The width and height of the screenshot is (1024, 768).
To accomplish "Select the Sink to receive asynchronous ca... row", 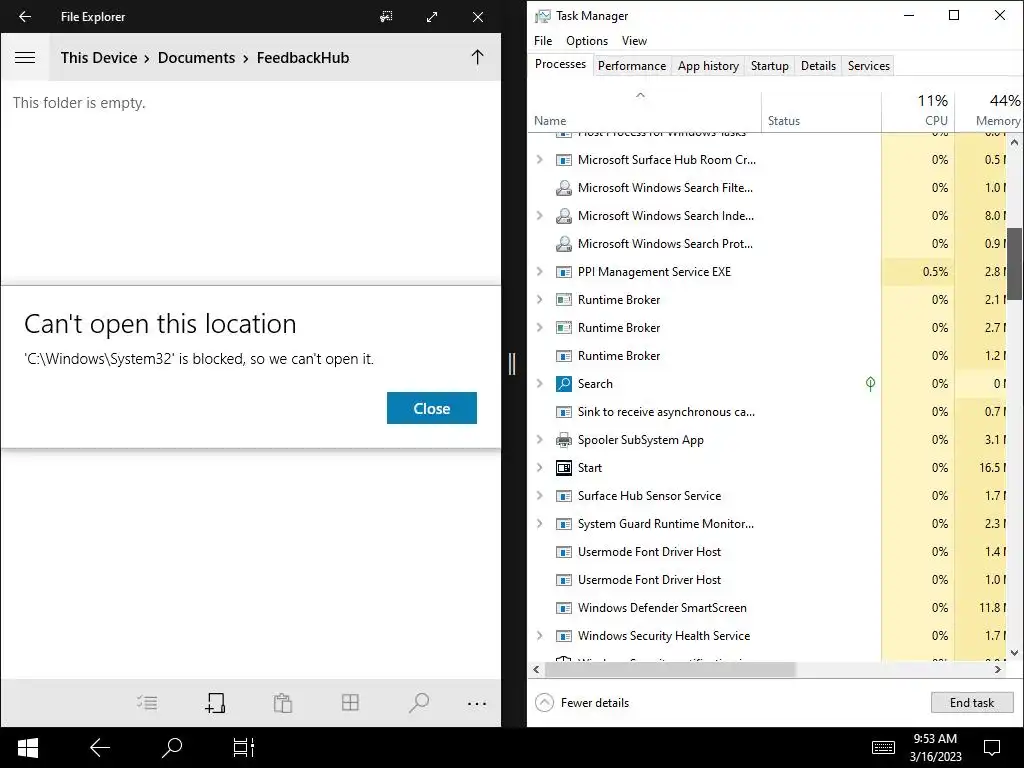I will (x=768, y=411).
